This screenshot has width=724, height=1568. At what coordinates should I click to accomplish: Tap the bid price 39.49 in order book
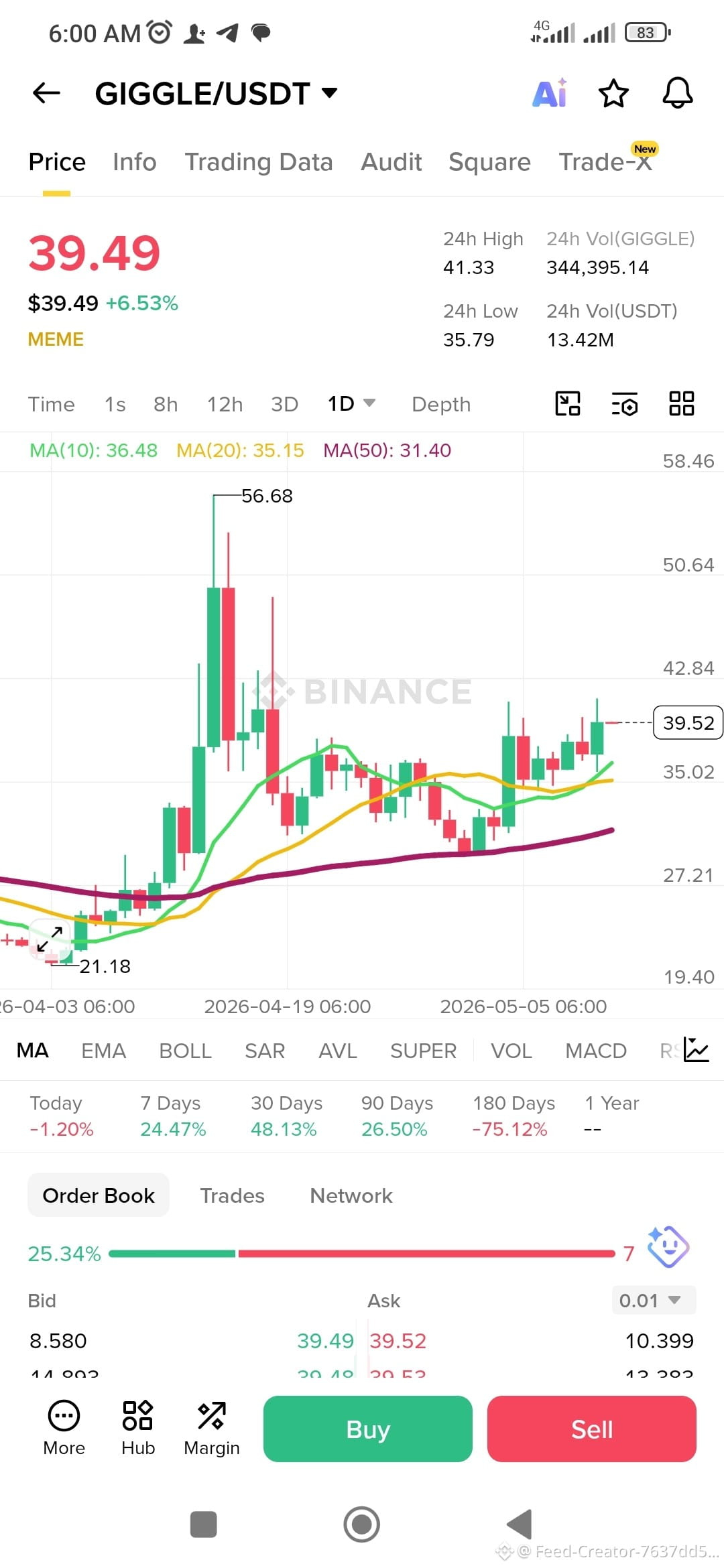pyautogui.click(x=325, y=1341)
